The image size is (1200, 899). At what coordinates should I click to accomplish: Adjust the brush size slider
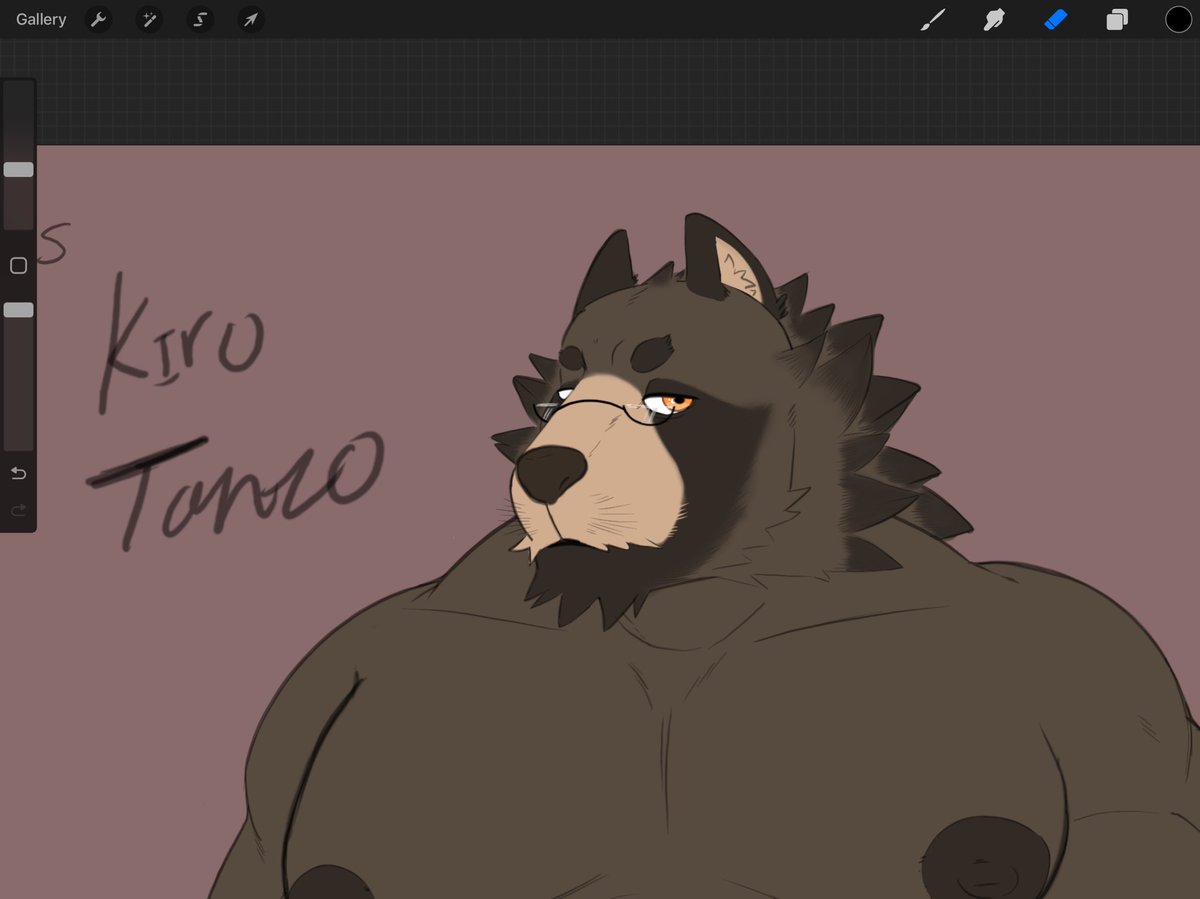pos(18,169)
